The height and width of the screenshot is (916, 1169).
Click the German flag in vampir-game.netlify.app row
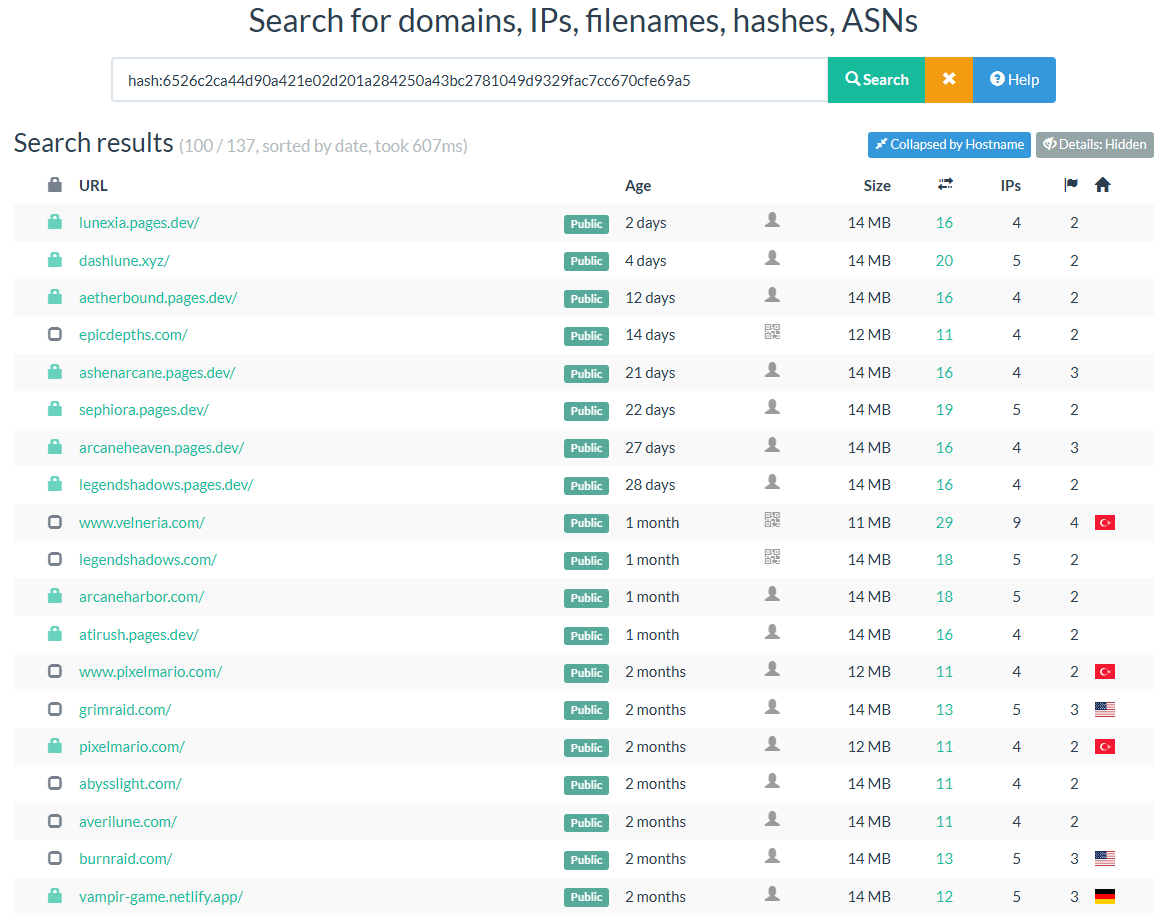pyautogui.click(x=1105, y=896)
